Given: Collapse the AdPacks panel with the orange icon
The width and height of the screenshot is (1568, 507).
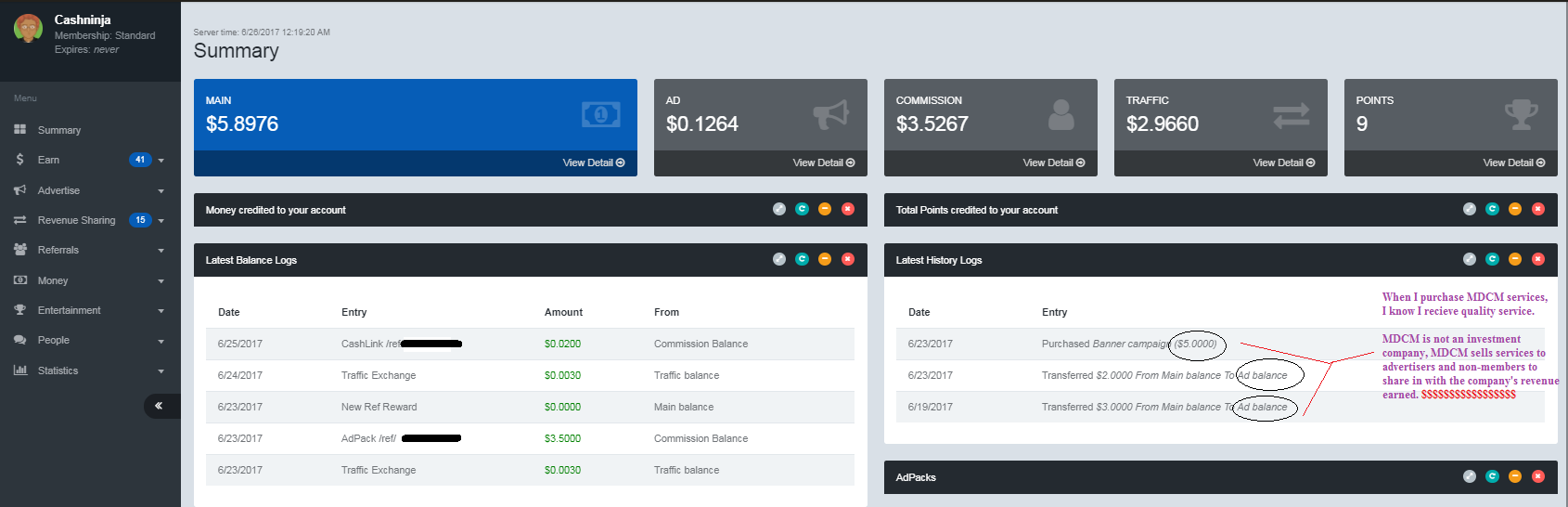Looking at the screenshot, I should point(1515,476).
